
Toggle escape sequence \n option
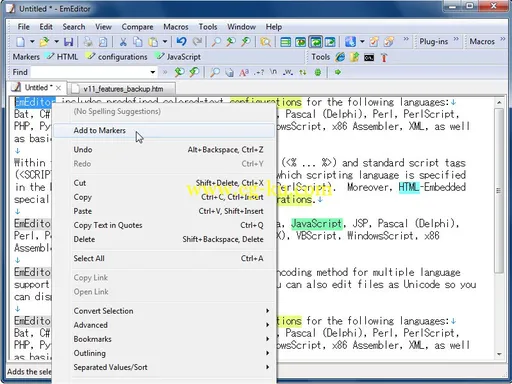pos(273,72)
